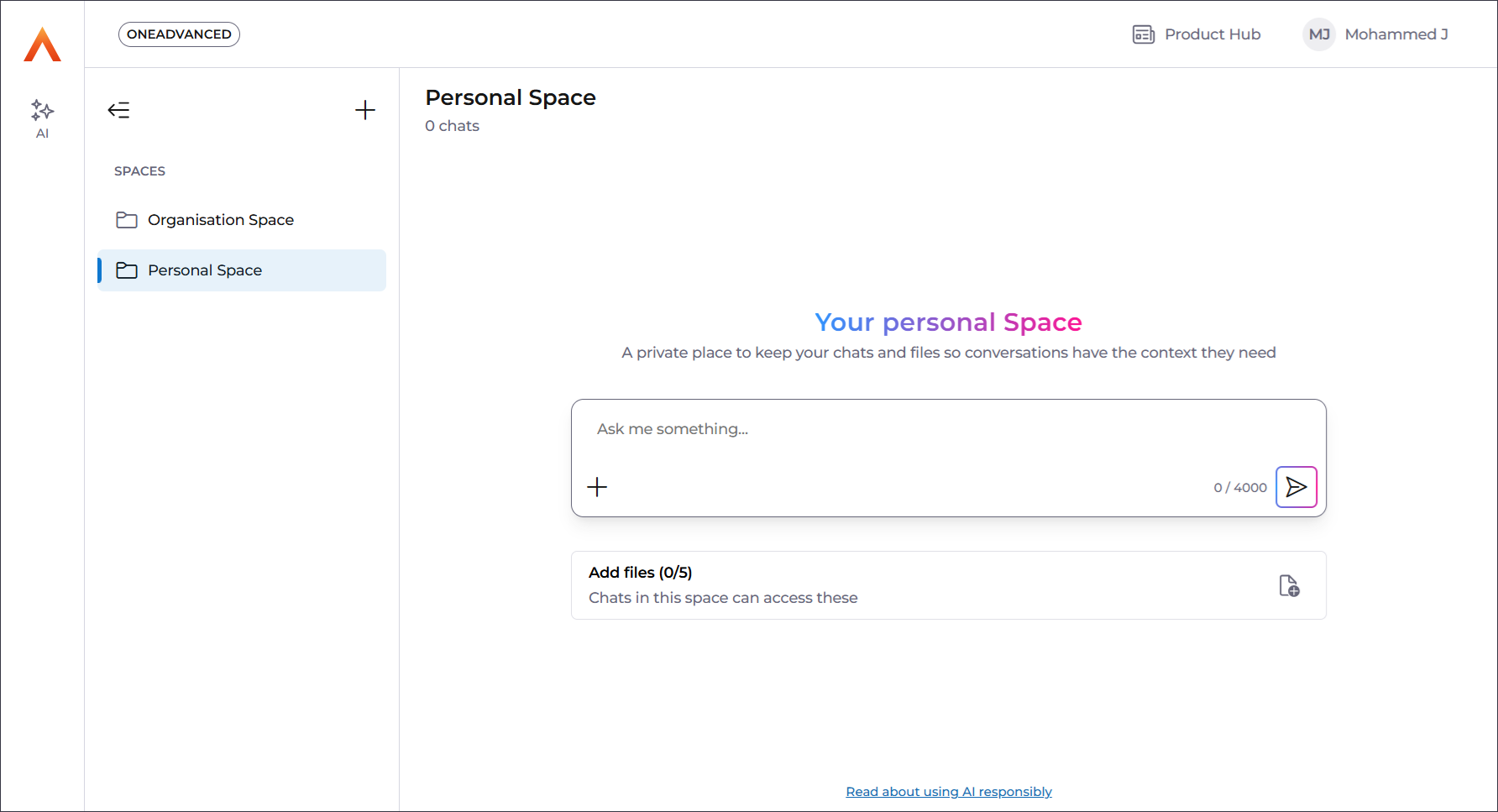The height and width of the screenshot is (812, 1498).
Task: Open Read about using AI responsibly
Action: (x=948, y=792)
